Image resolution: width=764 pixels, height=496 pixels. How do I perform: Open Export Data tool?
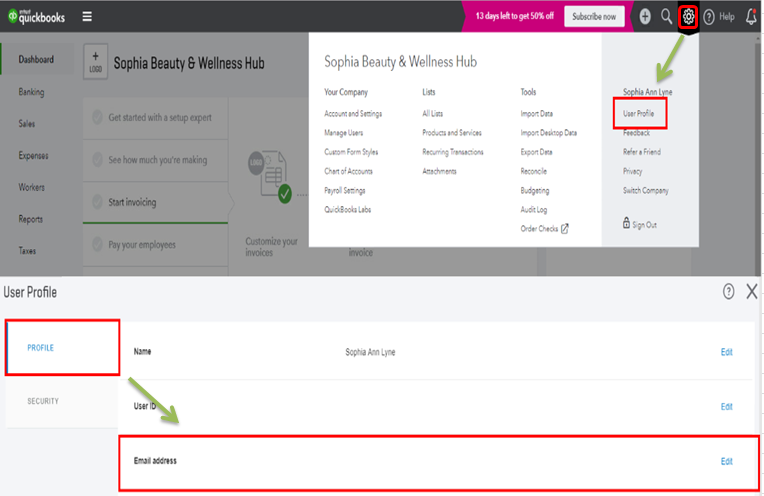[x=536, y=152]
